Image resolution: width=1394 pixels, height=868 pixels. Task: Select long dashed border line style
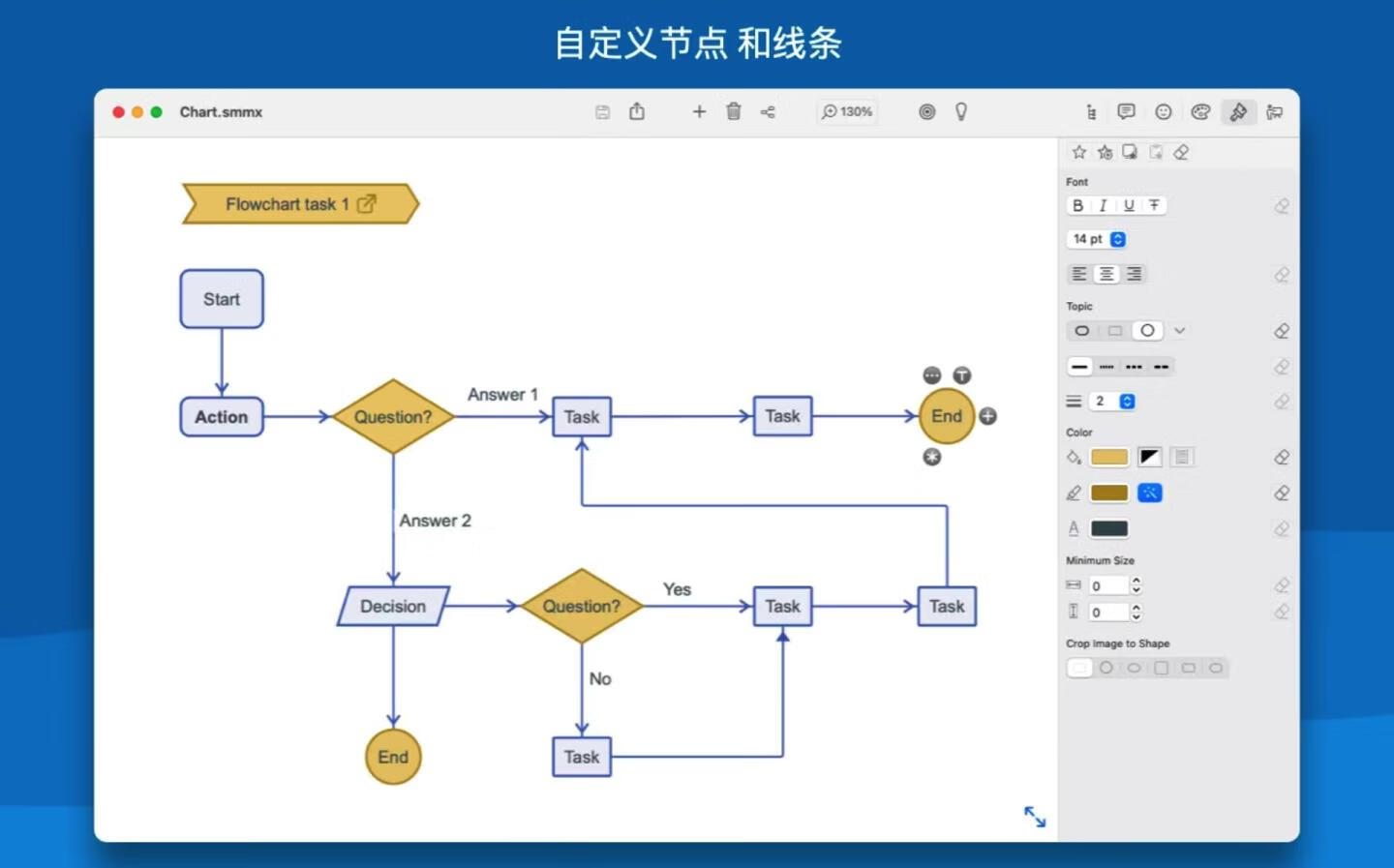click(1162, 367)
